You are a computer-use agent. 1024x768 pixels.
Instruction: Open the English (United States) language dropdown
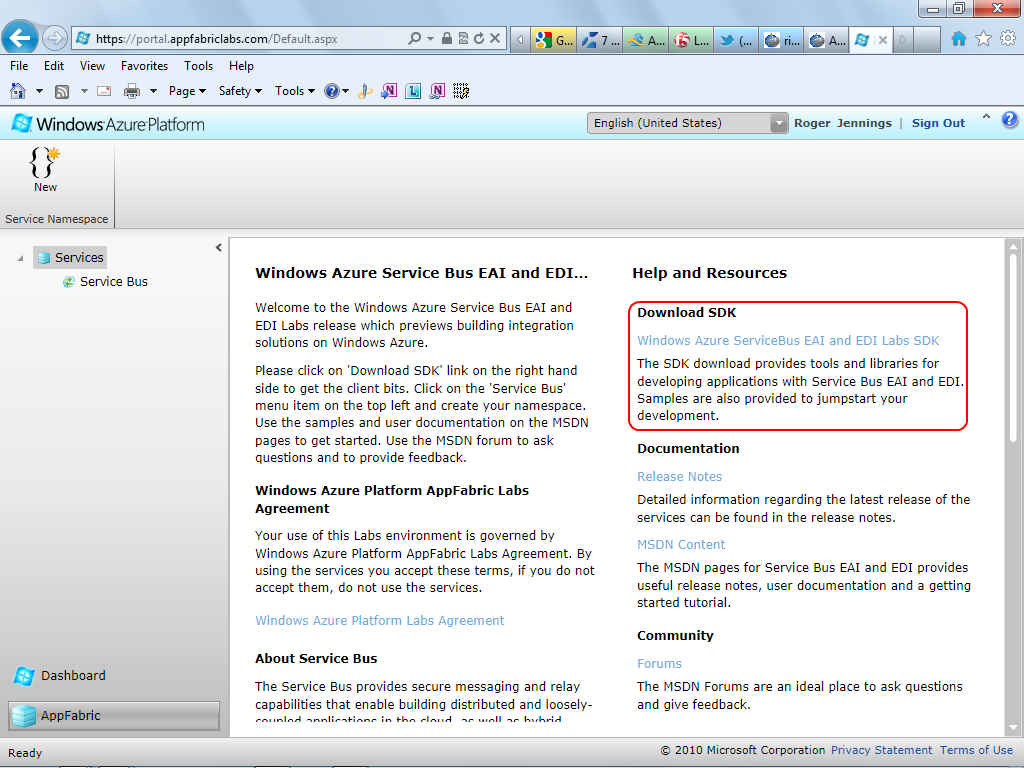pyautogui.click(x=687, y=123)
